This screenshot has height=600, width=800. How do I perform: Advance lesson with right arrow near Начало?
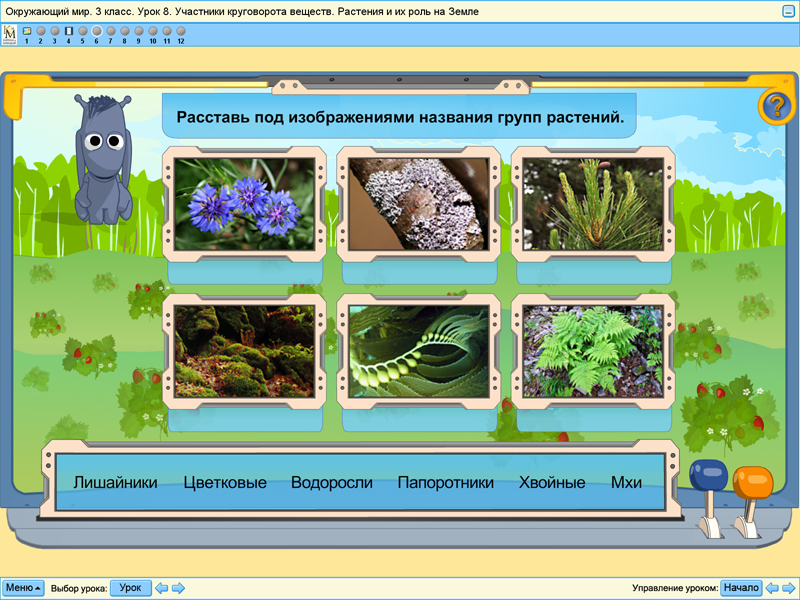(x=787, y=587)
